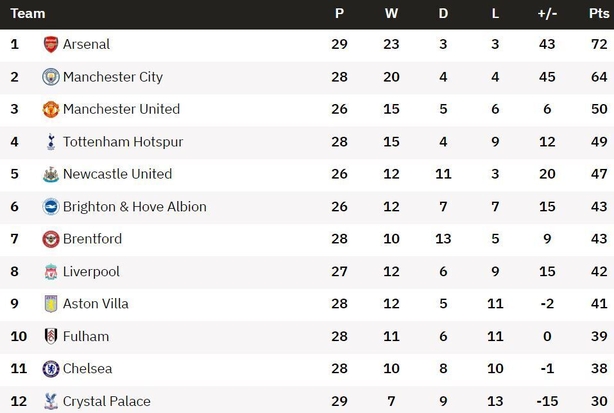The image size is (614, 413).
Task: Select the Newcastle United crest
Action: coord(51,174)
